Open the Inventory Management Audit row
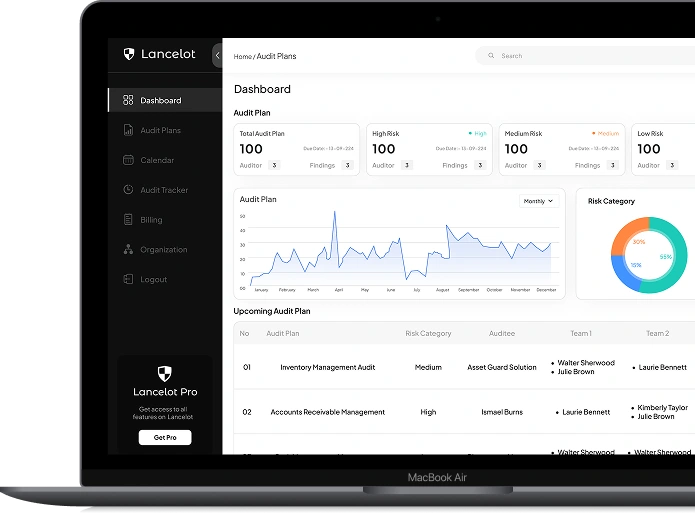The height and width of the screenshot is (514, 695). coord(327,368)
